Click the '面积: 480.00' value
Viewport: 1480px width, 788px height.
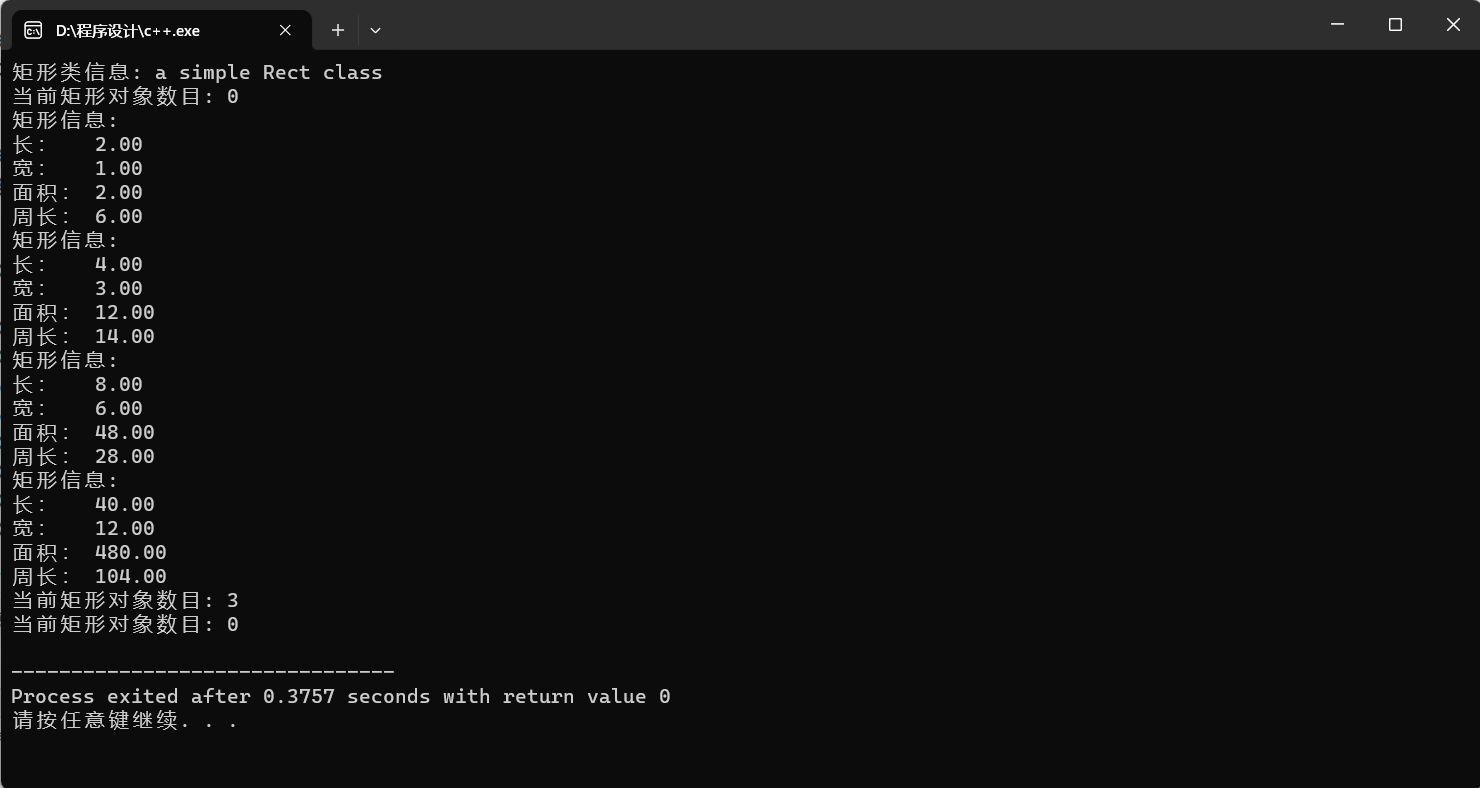pos(130,552)
